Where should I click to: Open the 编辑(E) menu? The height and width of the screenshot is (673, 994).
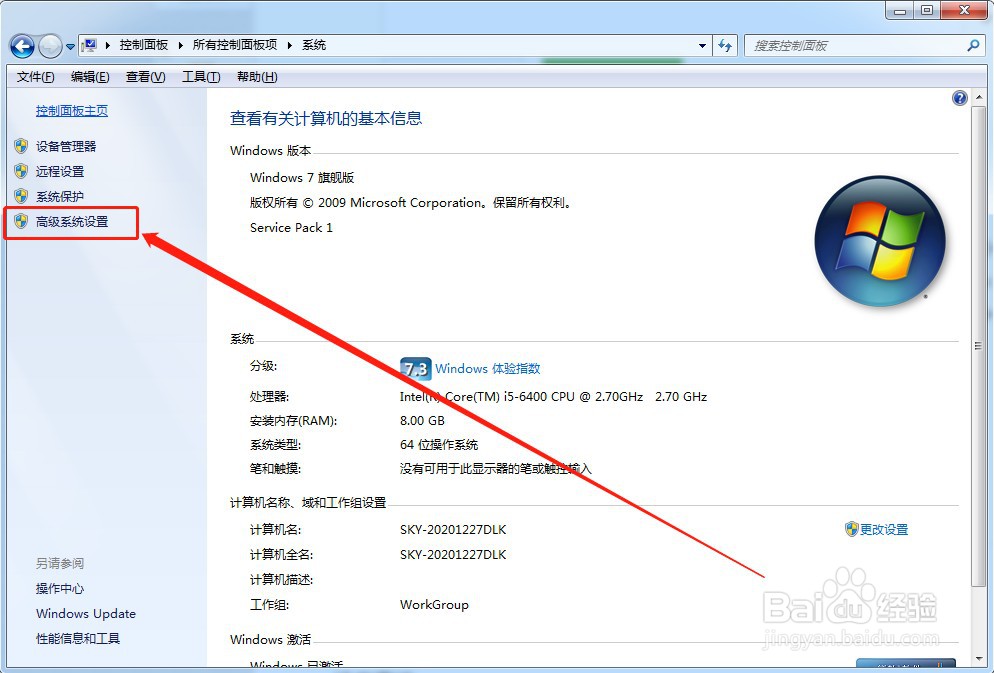[x=90, y=77]
